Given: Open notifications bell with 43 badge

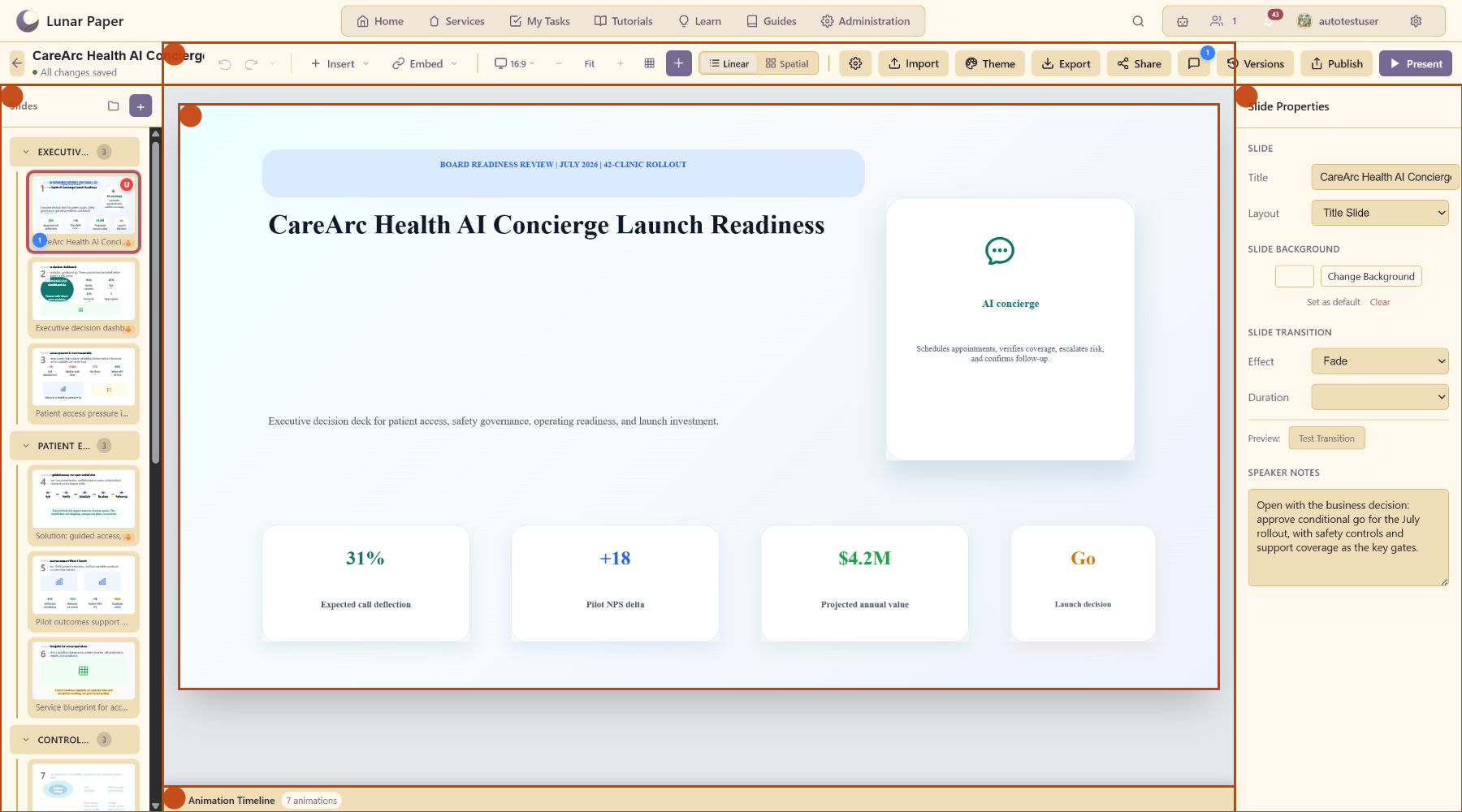Looking at the screenshot, I should pyautogui.click(x=1269, y=21).
